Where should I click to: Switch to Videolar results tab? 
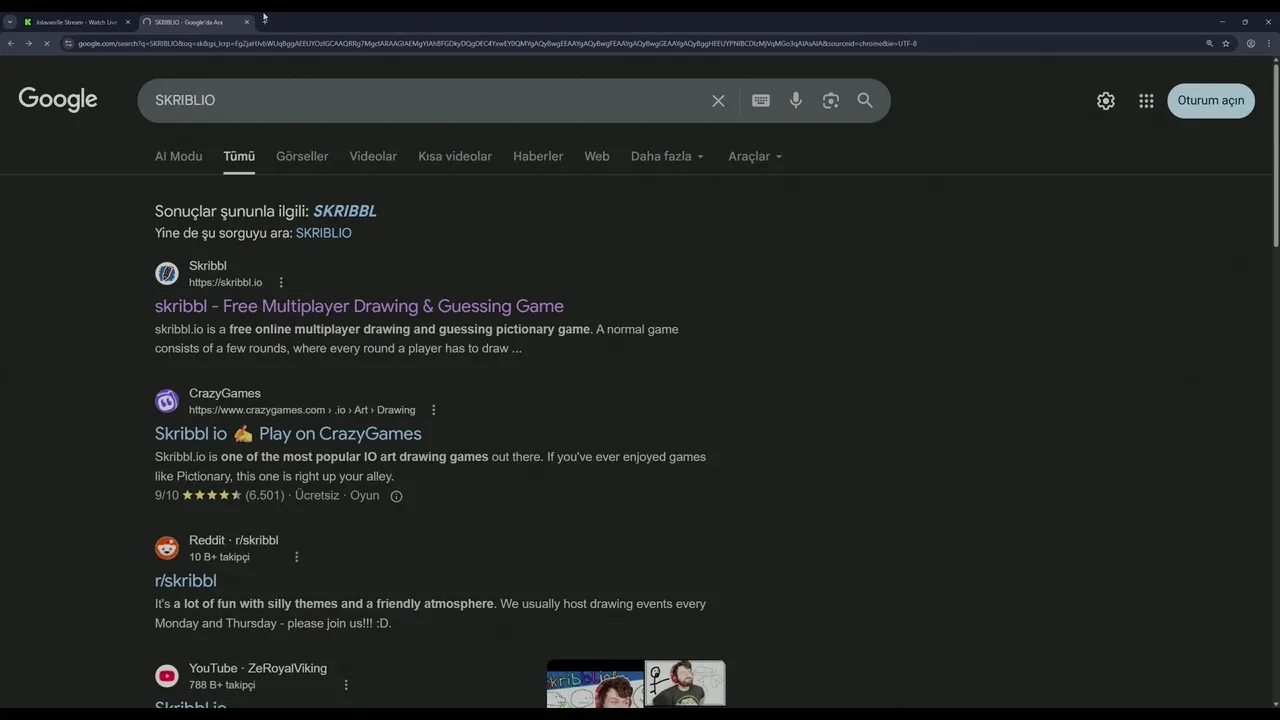point(373,156)
